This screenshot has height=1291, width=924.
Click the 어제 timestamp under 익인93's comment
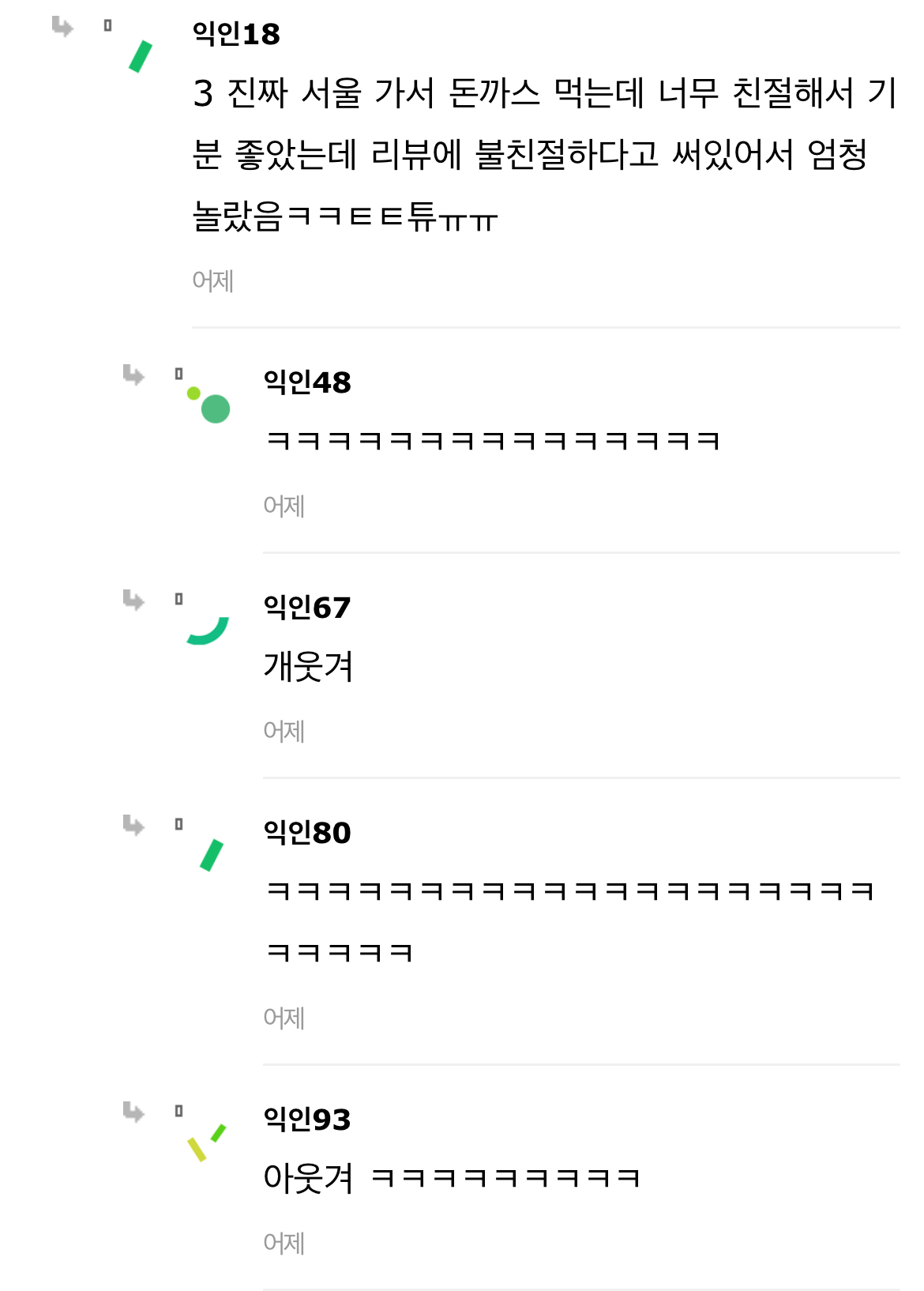pyautogui.click(x=284, y=1244)
